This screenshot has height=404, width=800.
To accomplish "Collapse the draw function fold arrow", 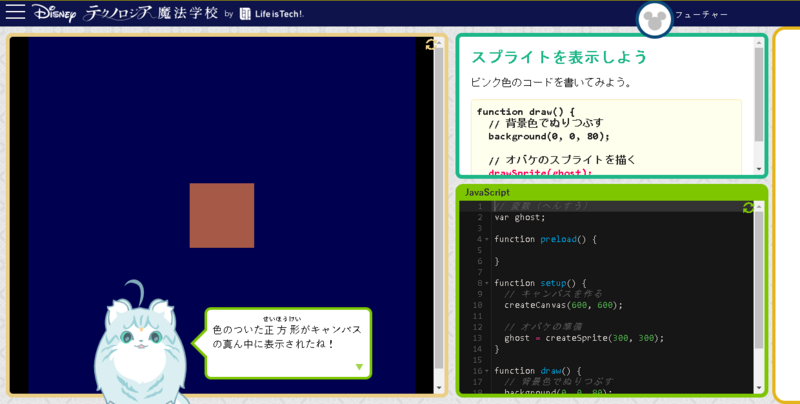I will (x=487, y=371).
